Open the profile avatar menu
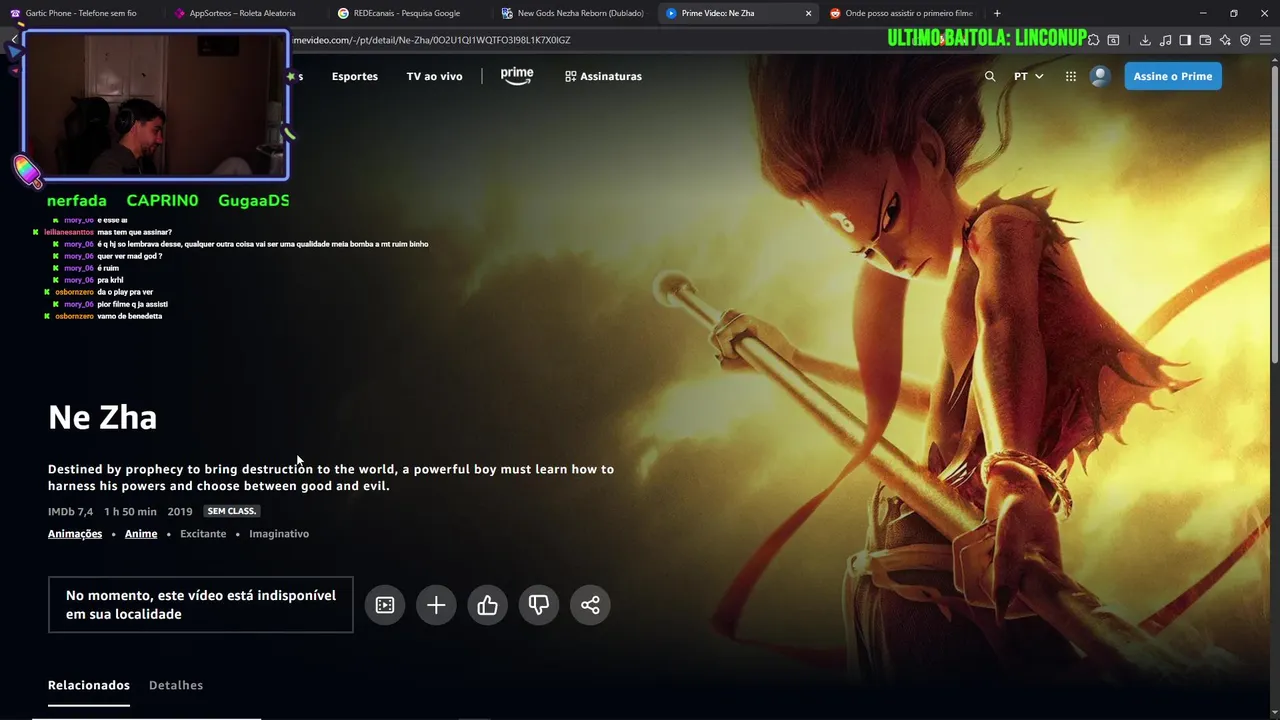The height and width of the screenshot is (720, 1280). point(1100,76)
